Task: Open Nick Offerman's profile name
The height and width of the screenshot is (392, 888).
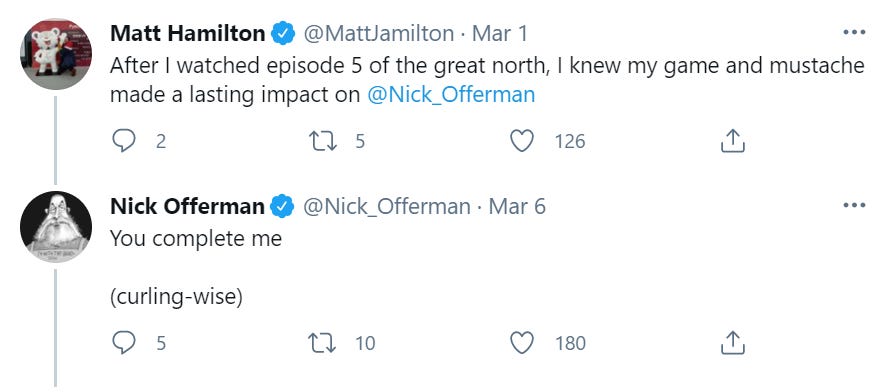Action: [187, 206]
